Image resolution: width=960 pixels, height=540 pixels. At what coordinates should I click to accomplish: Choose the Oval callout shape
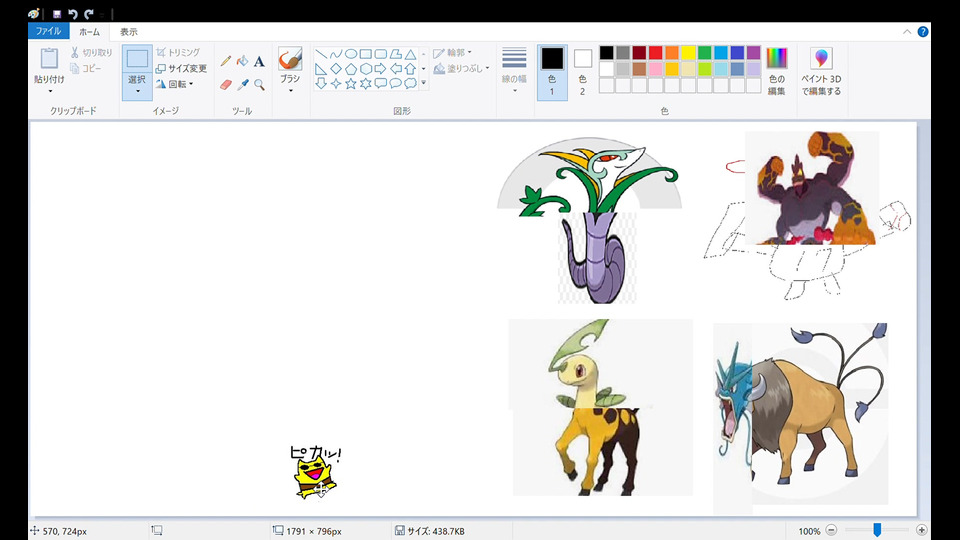click(x=396, y=83)
